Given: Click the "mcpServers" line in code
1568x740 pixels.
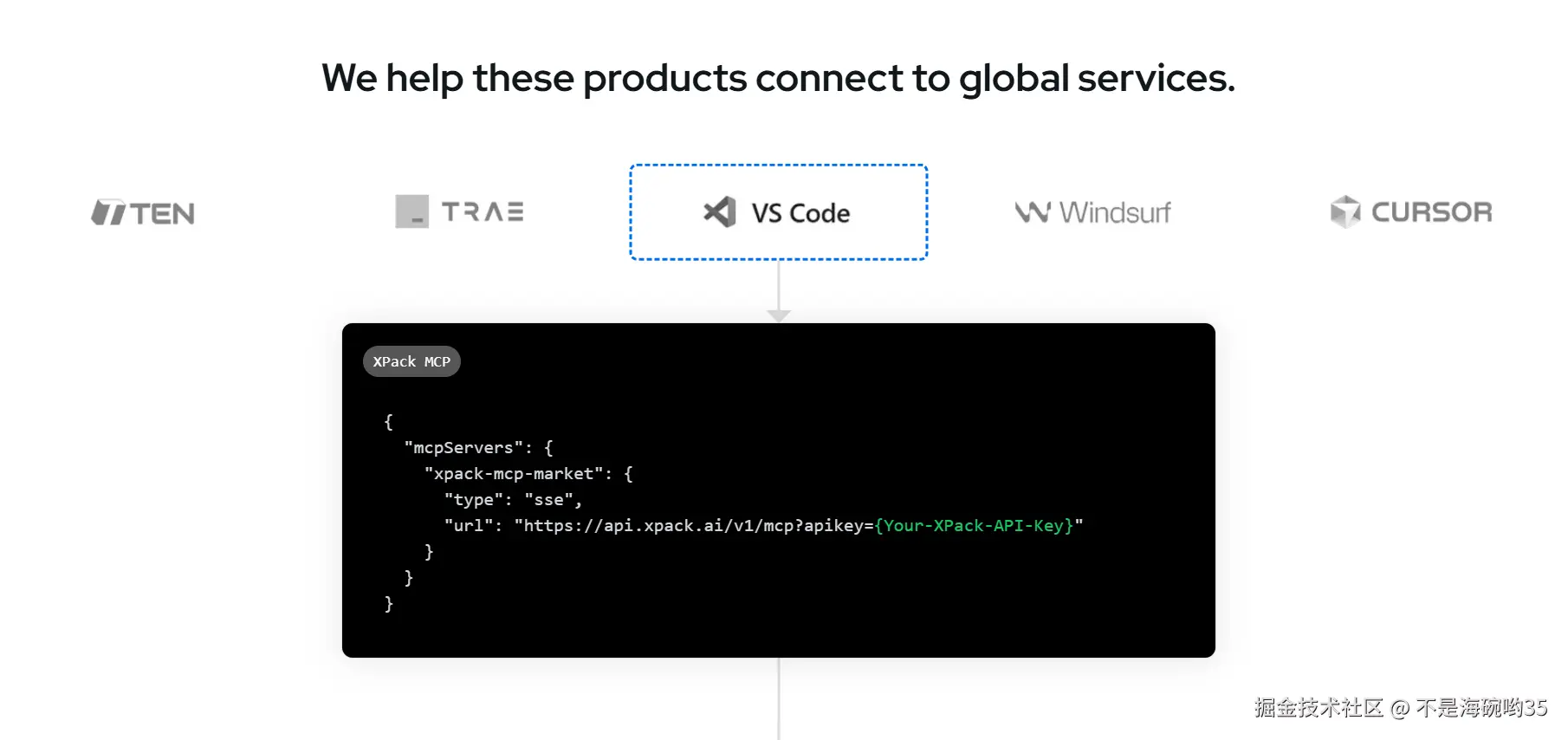Looking at the screenshot, I should 478,448.
